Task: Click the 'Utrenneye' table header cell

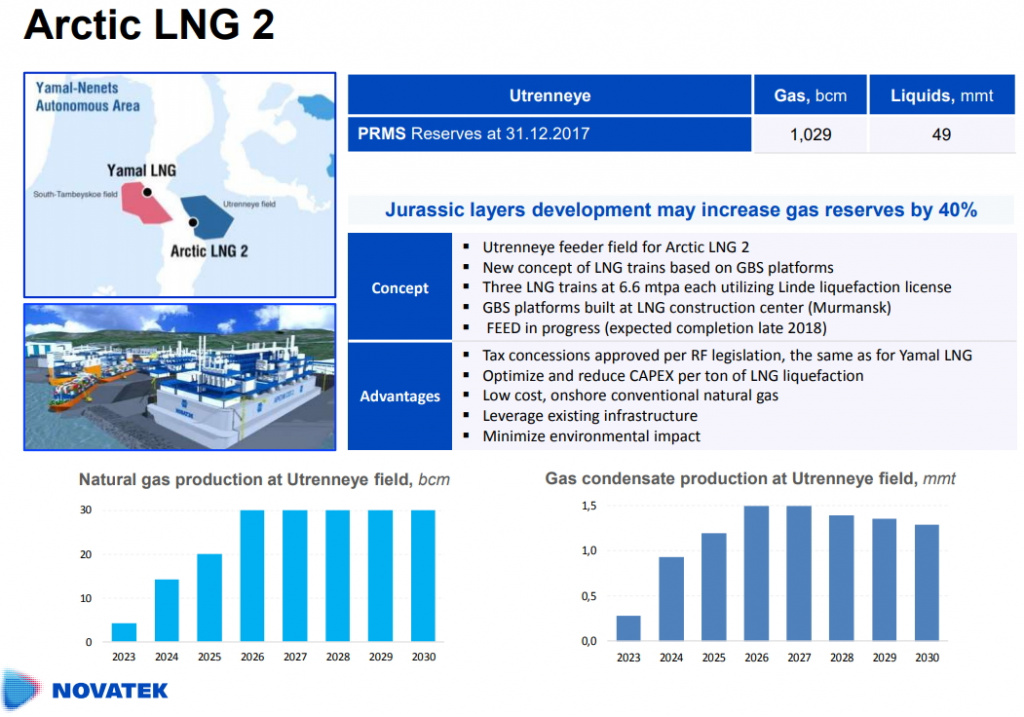Action: 549,95
